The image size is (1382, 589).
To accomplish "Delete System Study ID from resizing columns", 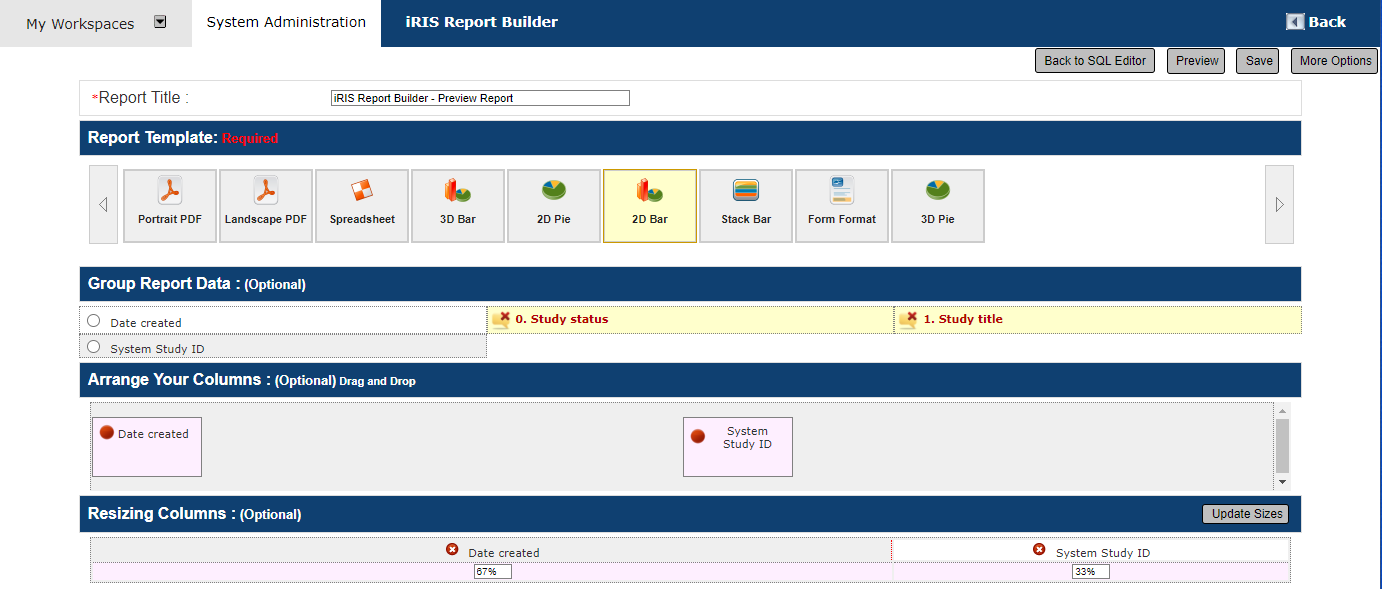I will coord(1039,550).
